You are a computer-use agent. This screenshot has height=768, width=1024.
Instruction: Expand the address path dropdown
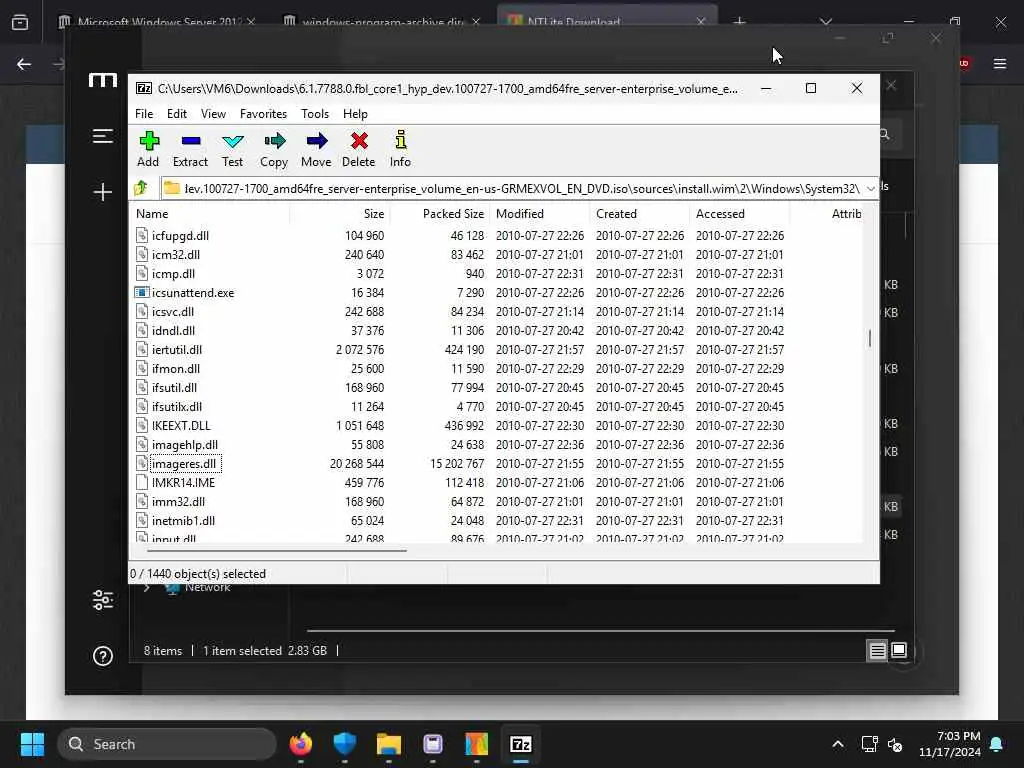(871, 189)
